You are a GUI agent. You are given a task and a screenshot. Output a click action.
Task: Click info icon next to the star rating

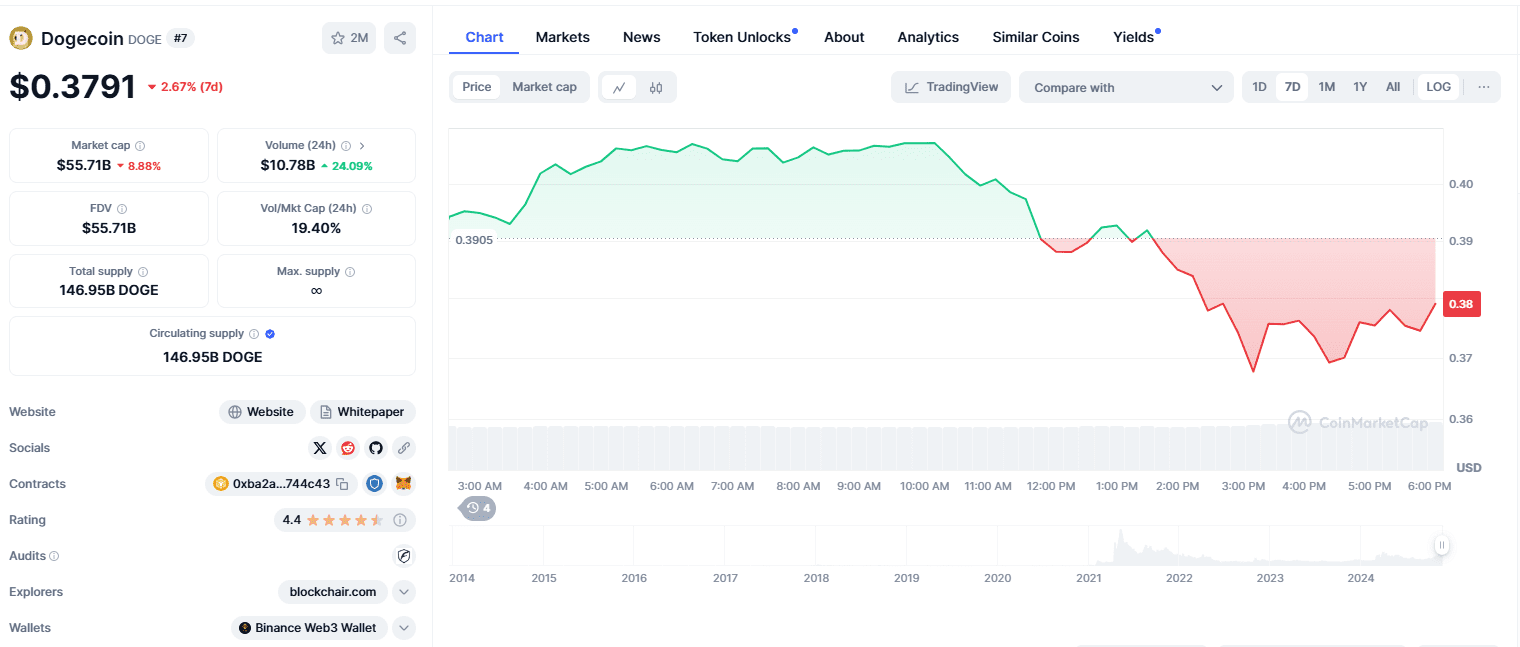pyautogui.click(x=400, y=520)
